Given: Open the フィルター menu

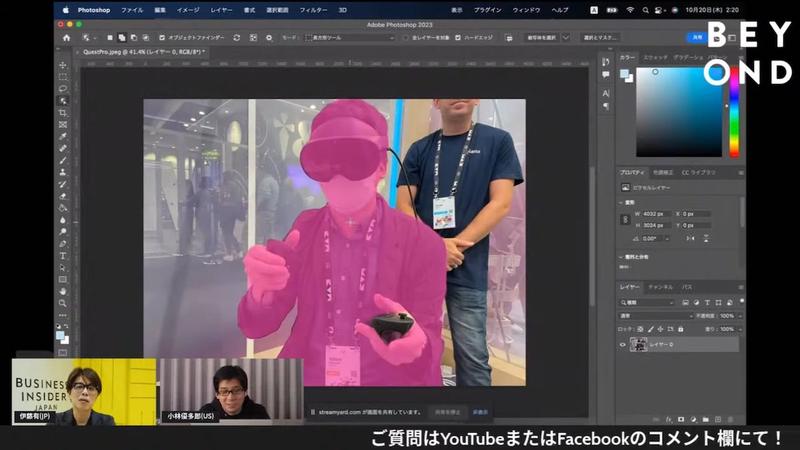Looking at the screenshot, I should (x=313, y=10).
